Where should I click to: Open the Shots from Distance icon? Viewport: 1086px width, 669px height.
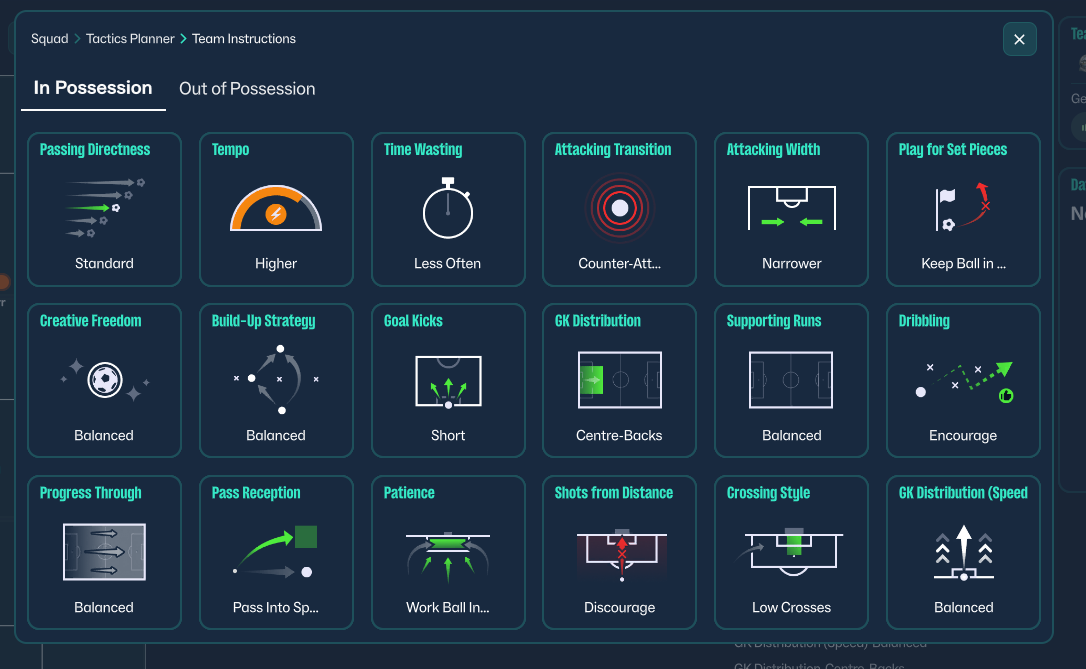(619, 552)
